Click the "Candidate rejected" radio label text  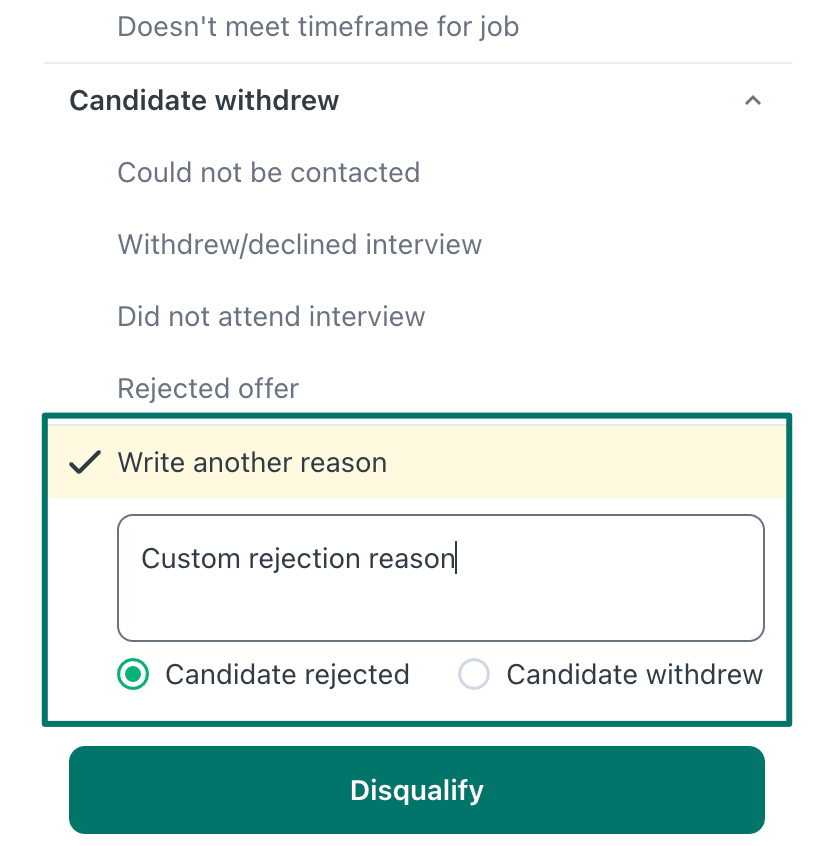287,675
